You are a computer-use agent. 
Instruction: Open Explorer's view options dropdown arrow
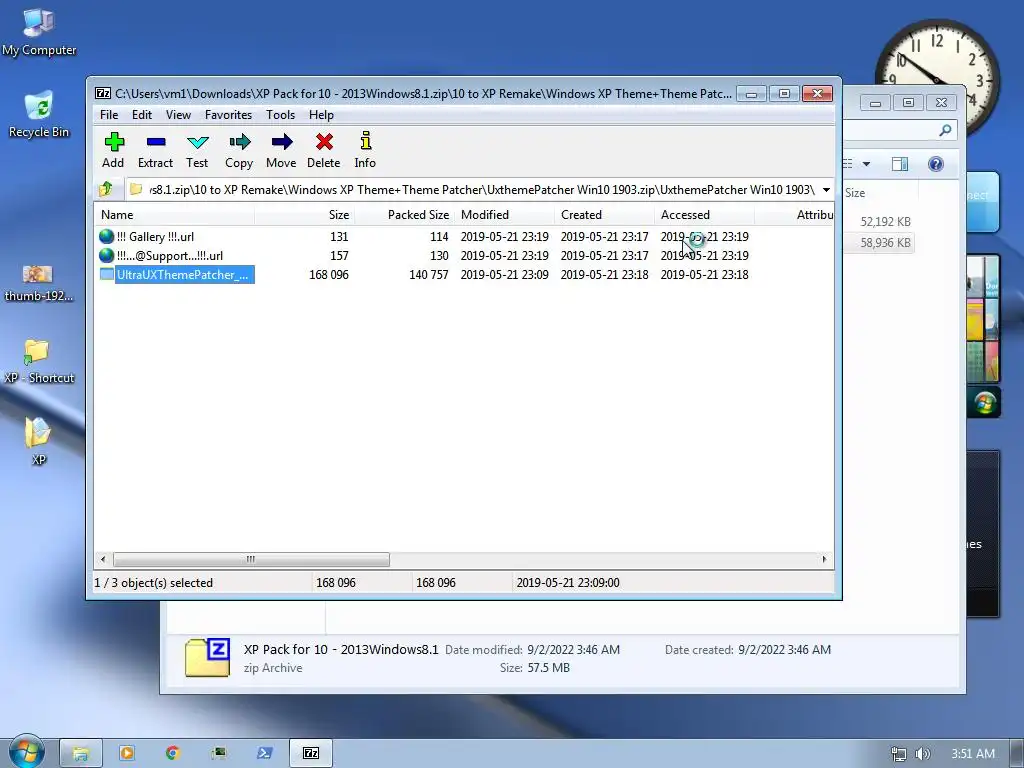pyautogui.click(x=866, y=164)
